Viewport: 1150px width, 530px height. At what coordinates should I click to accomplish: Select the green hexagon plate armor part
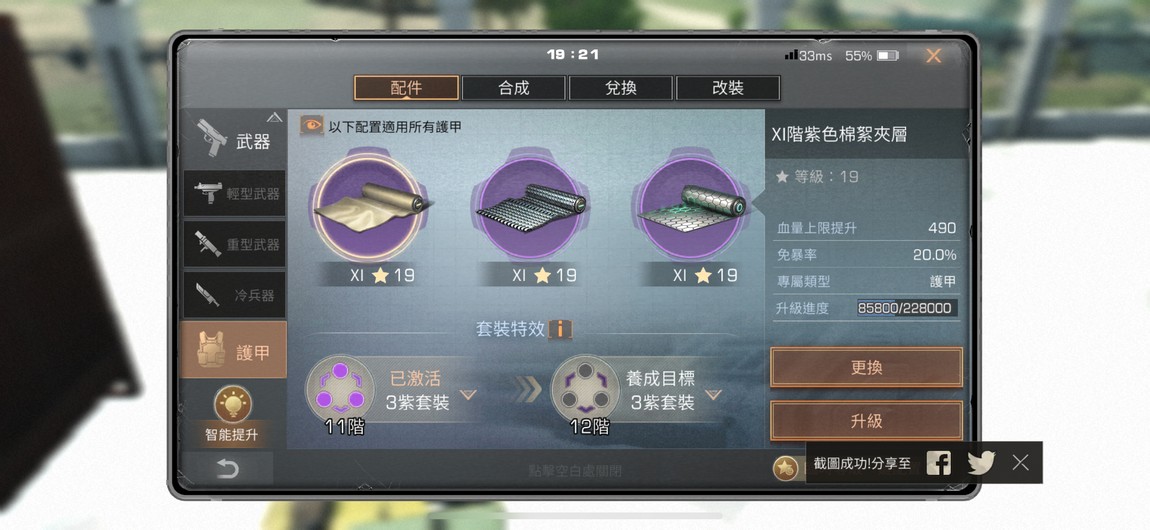[x=690, y=207]
